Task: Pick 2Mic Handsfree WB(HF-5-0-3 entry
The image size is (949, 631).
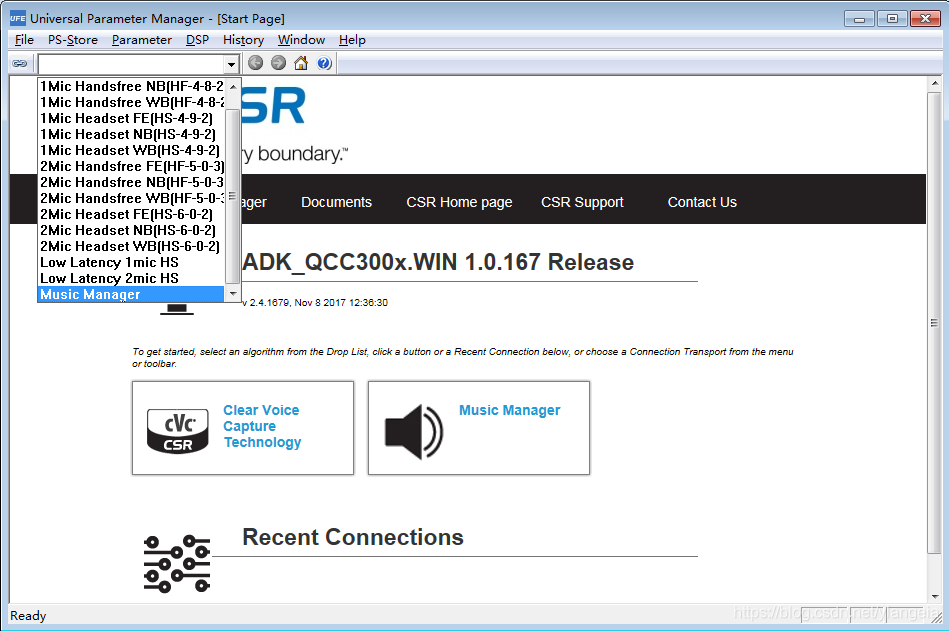Action: [131, 198]
